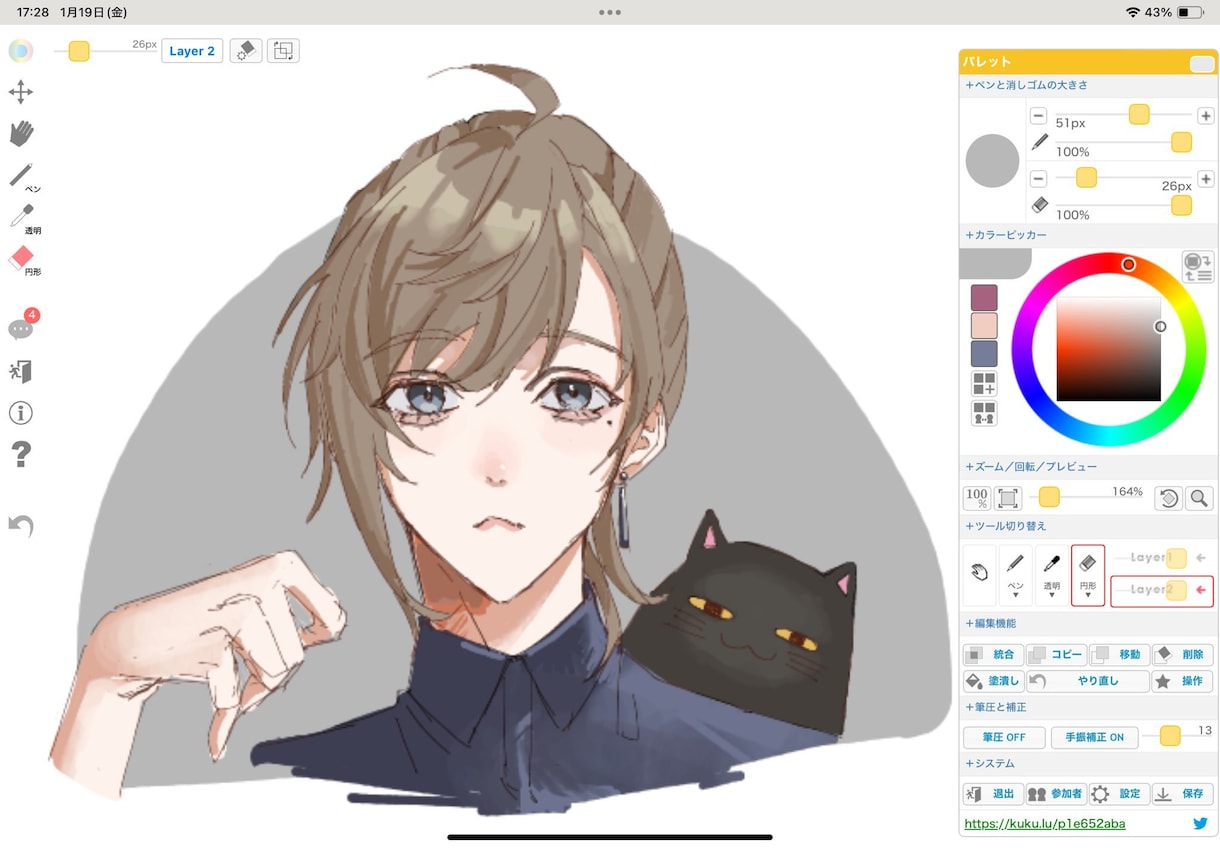Open the https://kuku.lu/p1e652aba link

(x=1045, y=824)
